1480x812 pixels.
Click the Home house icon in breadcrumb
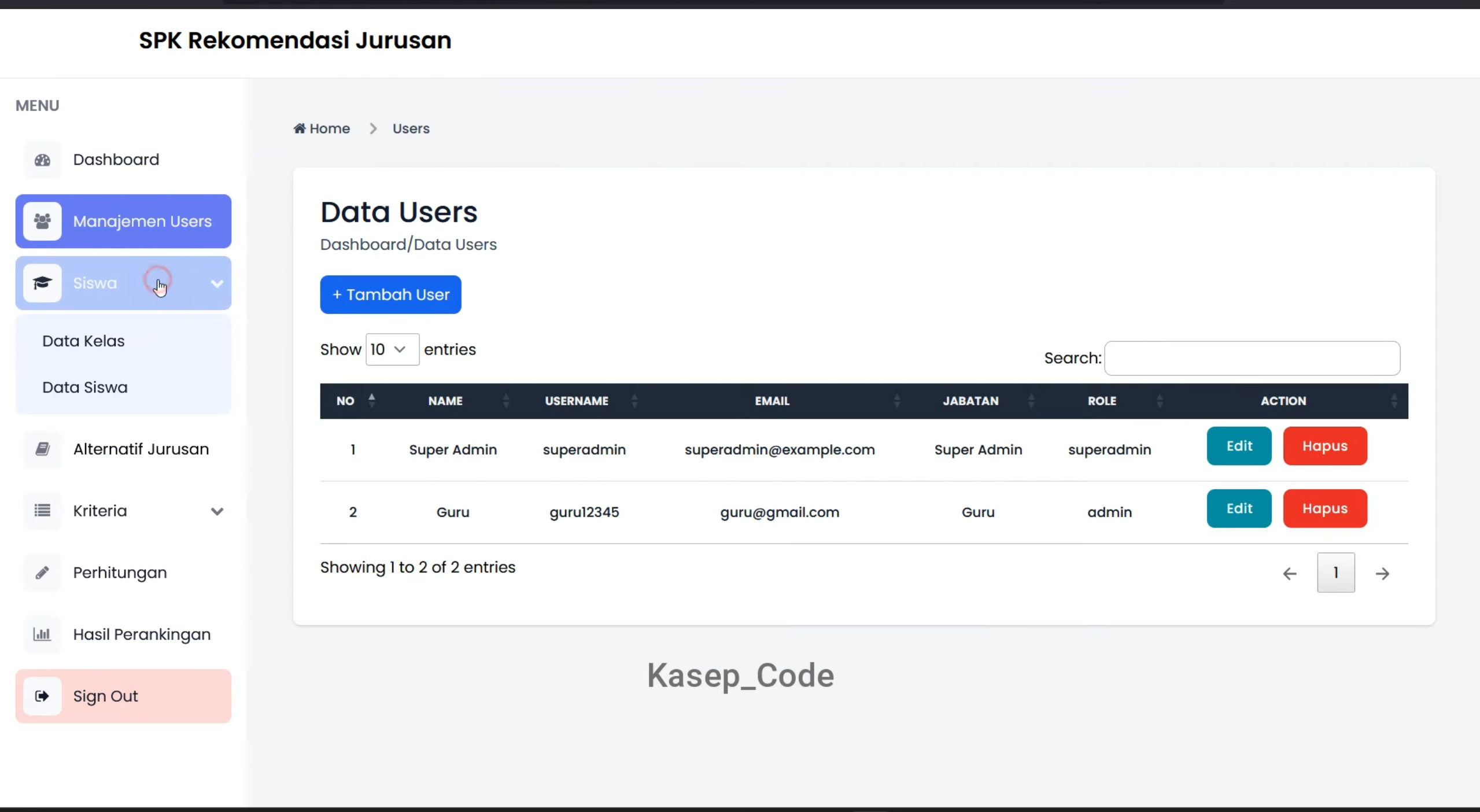300,128
